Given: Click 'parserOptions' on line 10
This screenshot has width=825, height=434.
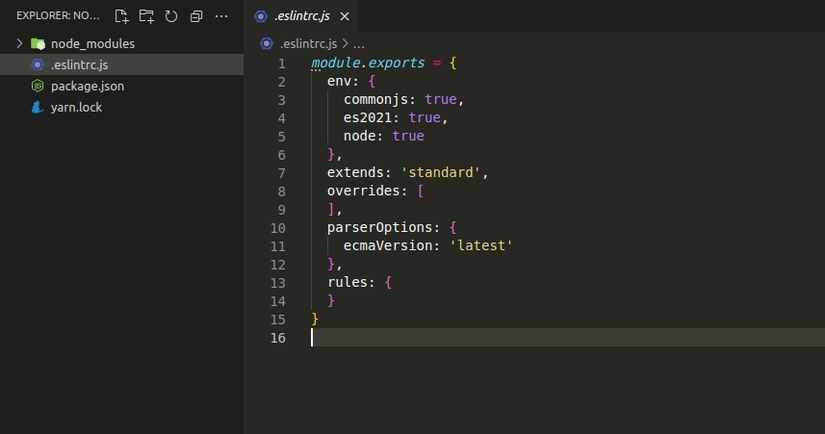Looking at the screenshot, I should pos(380,227).
